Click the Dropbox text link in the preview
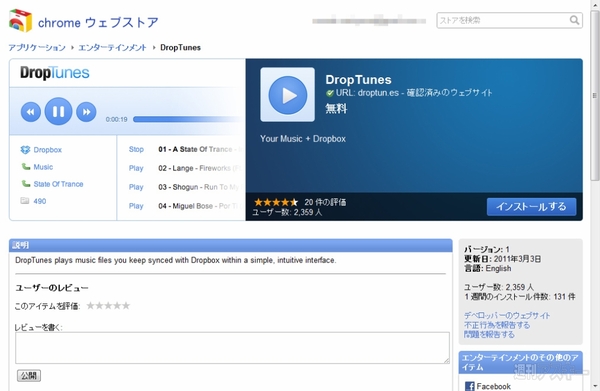Image resolution: width=600 pixels, height=391 pixels. pos(47,150)
